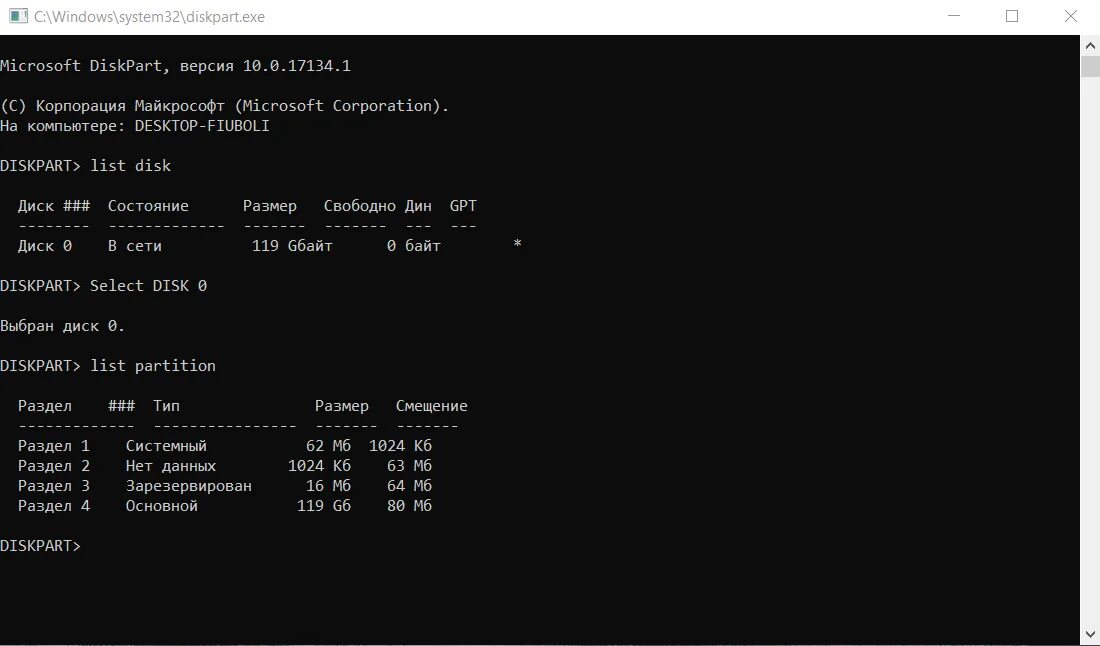Click the last empty DISKPART> prompt
1100x646 pixels.
[41, 546]
